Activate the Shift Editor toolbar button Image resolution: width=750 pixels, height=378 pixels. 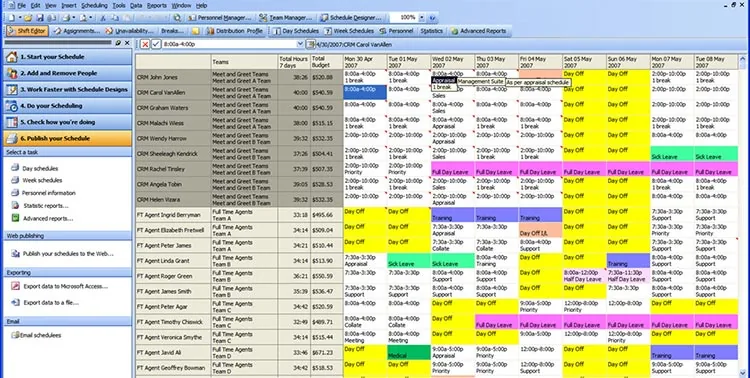[27, 31]
